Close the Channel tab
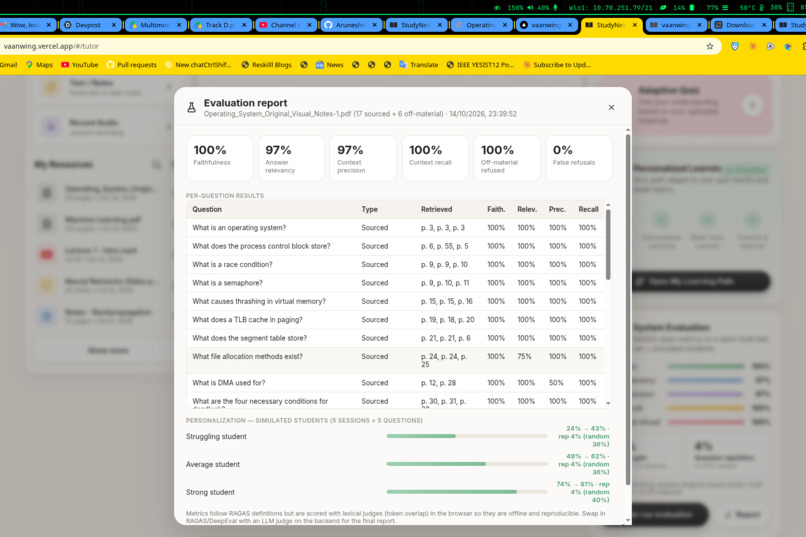The image size is (806, 537). tap(309, 25)
